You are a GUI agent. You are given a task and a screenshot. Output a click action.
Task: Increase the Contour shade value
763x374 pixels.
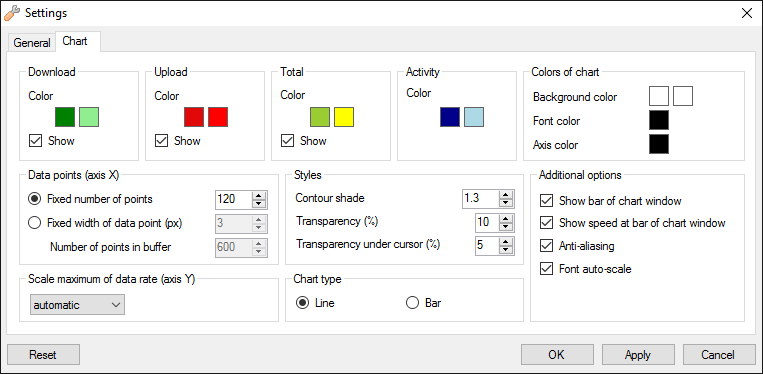click(x=506, y=195)
